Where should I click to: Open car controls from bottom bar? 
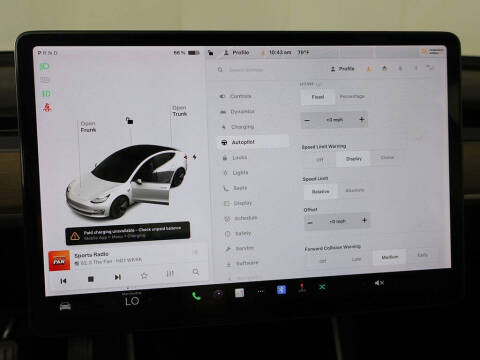(65, 306)
